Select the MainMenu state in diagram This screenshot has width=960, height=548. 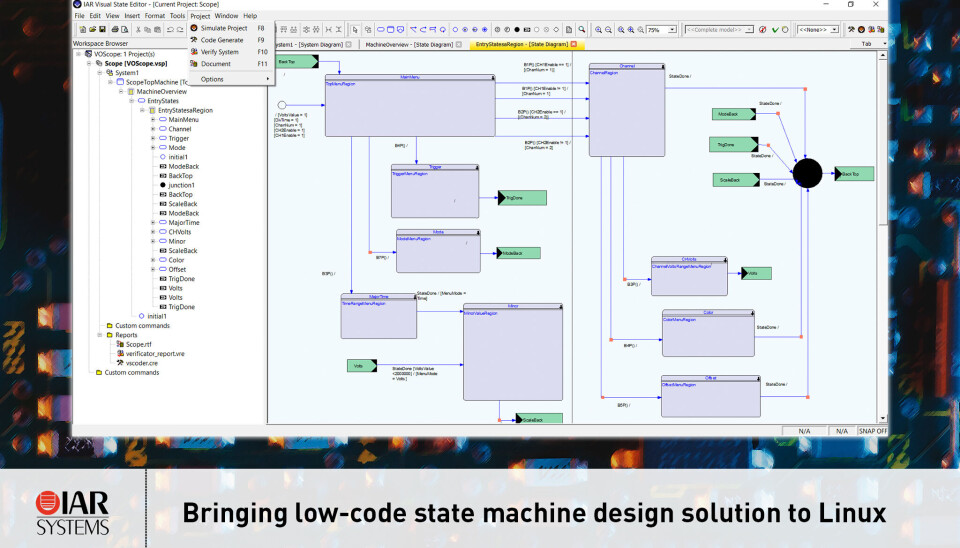point(410,105)
